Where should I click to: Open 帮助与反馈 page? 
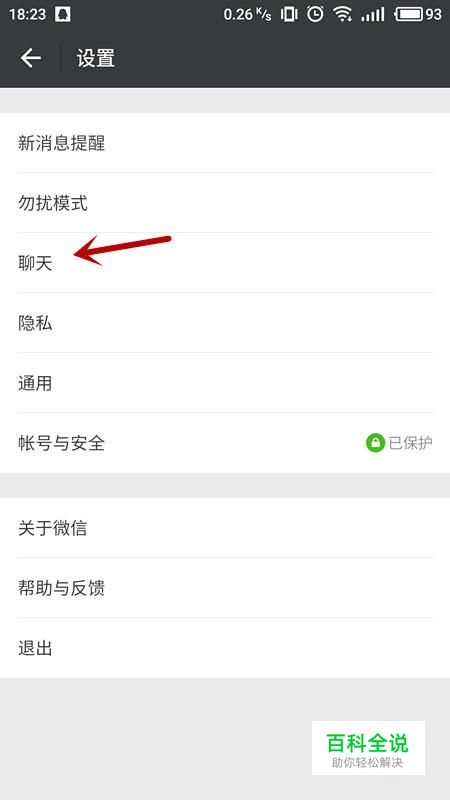[225, 588]
